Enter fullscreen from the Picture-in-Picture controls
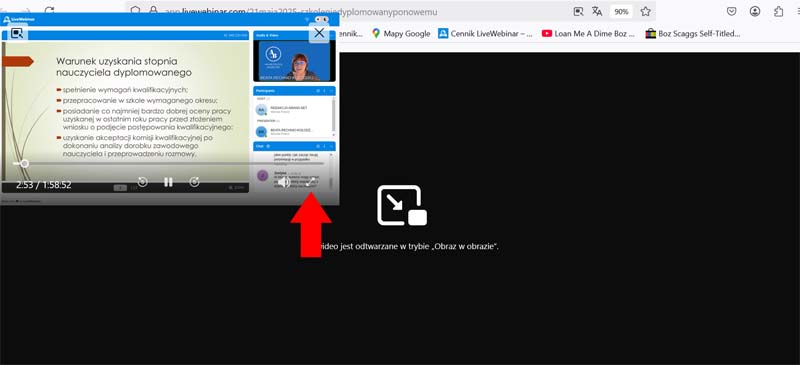The width and height of the screenshot is (800, 365). click(310, 182)
